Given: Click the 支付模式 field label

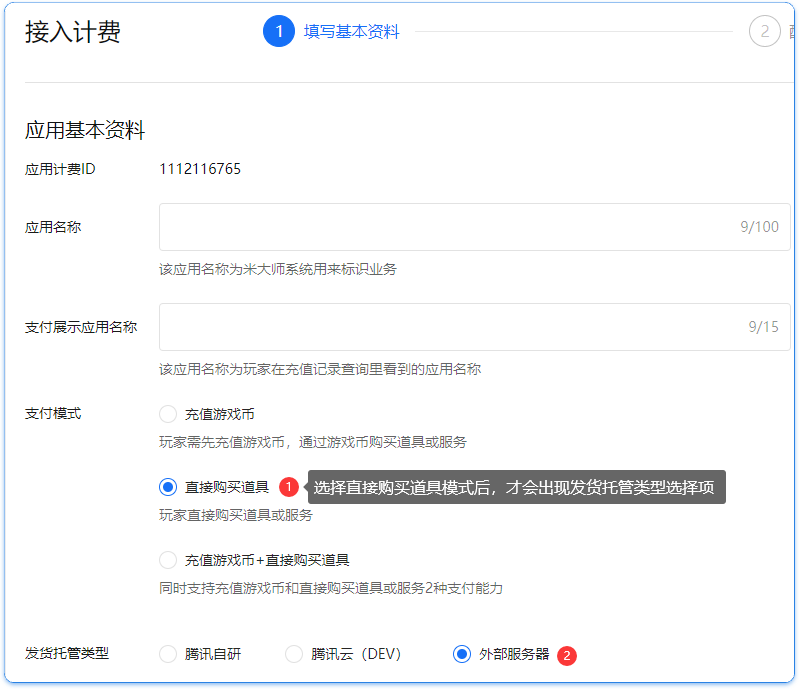Looking at the screenshot, I should point(53,414).
